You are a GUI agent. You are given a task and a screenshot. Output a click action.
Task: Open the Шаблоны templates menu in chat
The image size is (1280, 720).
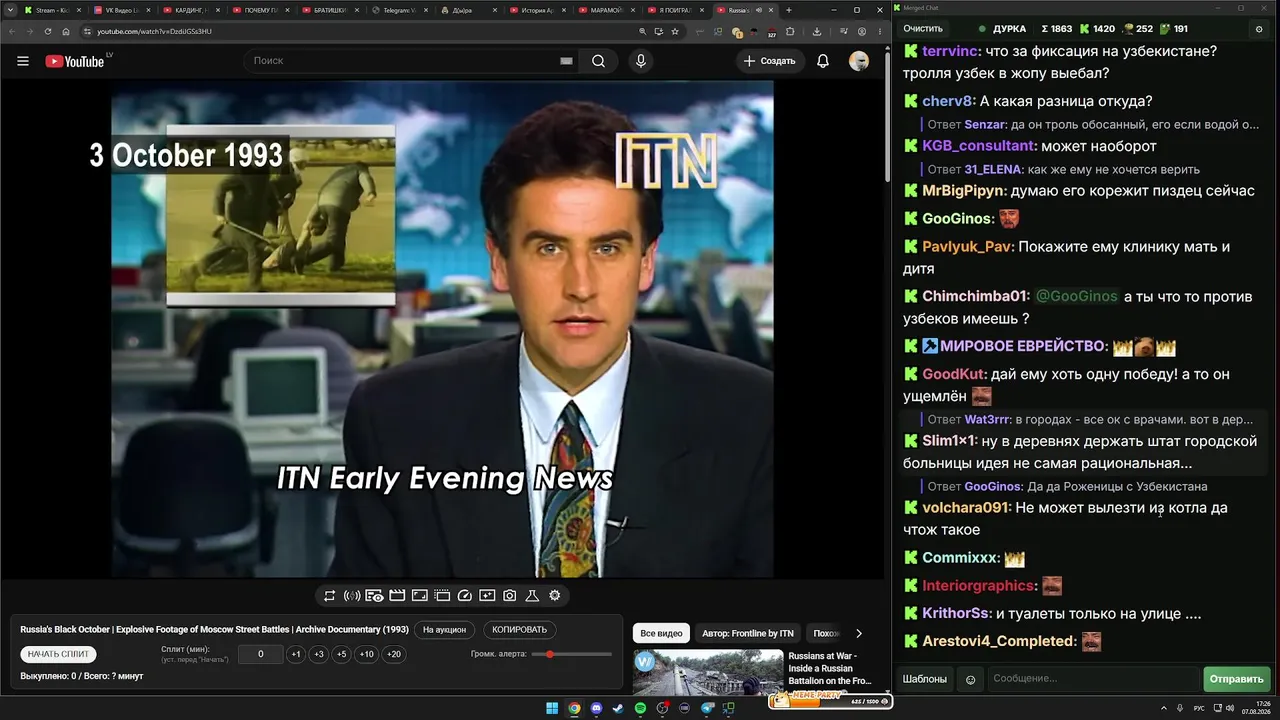(x=925, y=679)
